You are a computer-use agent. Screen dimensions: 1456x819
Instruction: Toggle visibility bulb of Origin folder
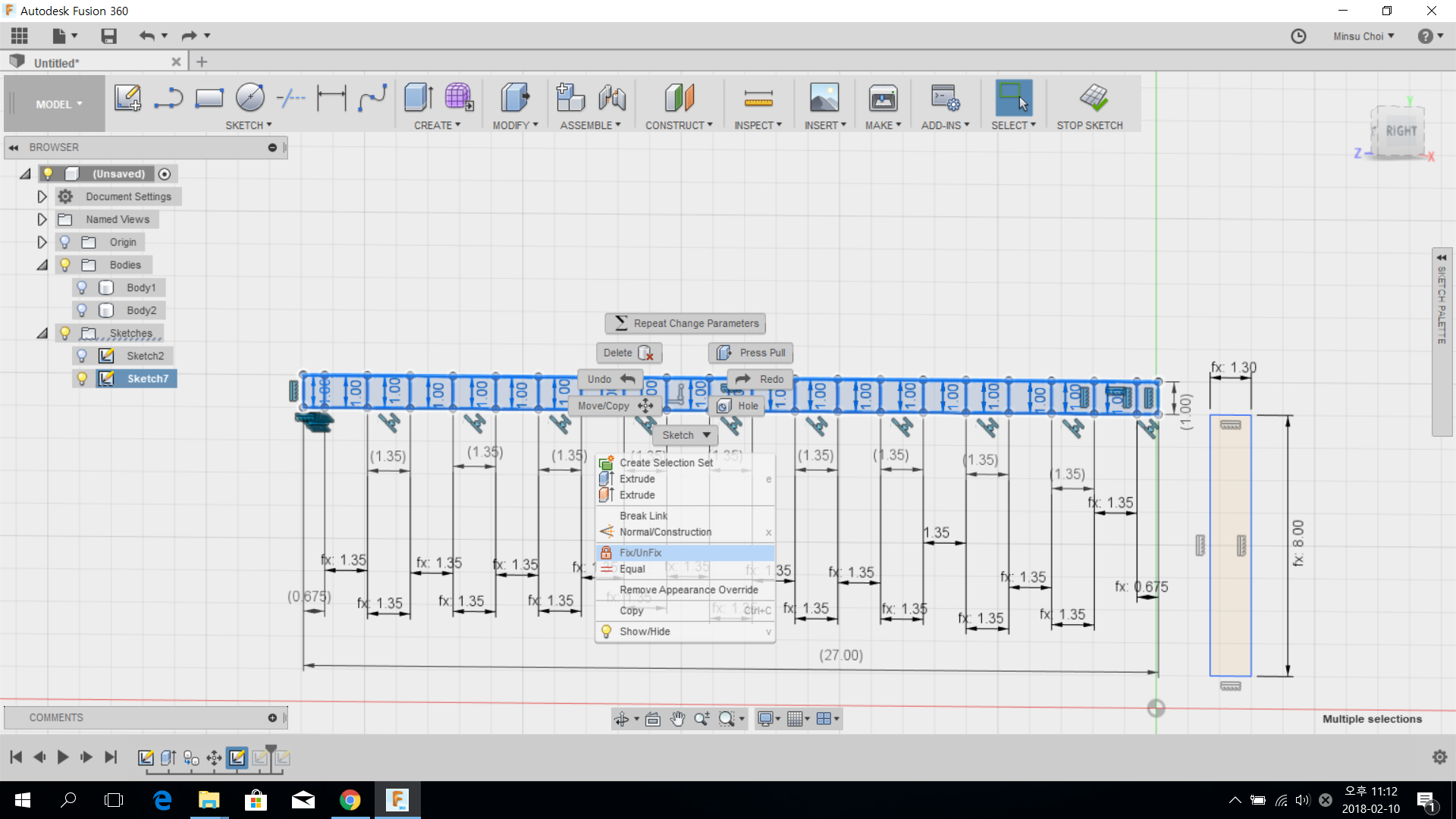coord(65,242)
